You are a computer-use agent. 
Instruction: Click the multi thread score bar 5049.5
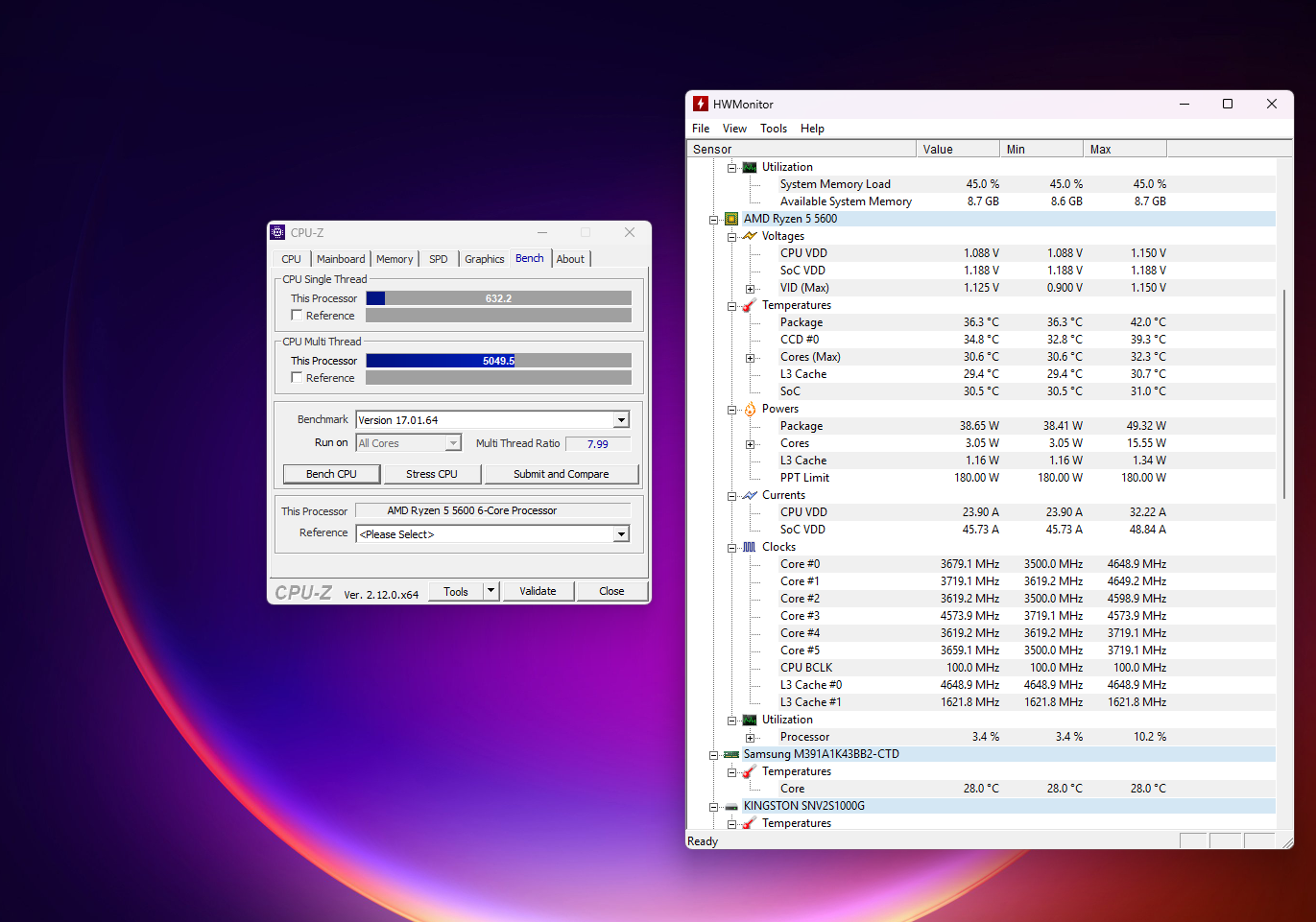click(498, 361)
